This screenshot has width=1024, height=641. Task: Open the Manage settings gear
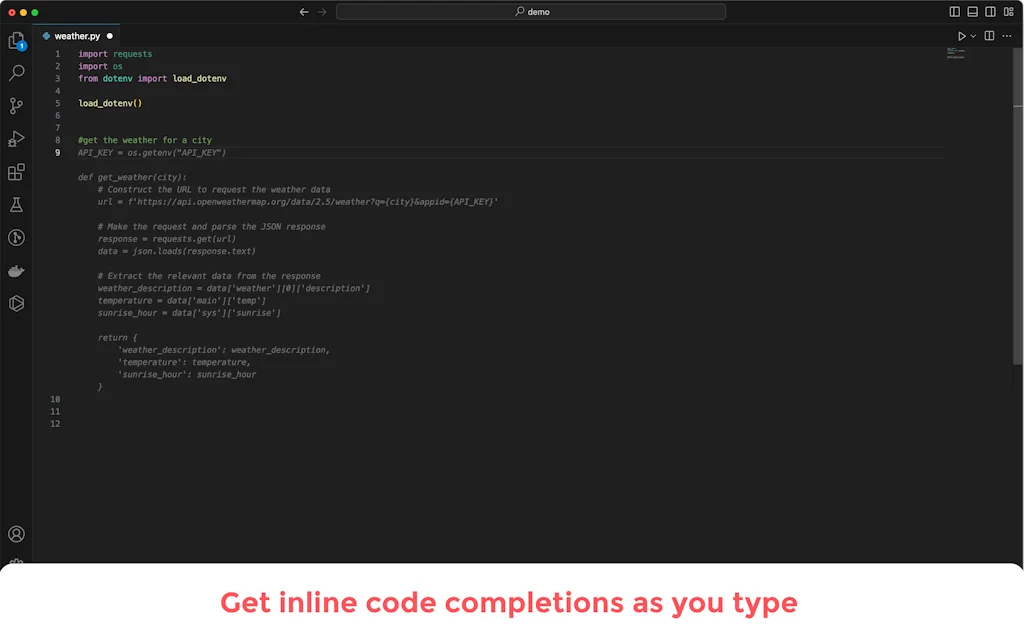tap(16, 565)
